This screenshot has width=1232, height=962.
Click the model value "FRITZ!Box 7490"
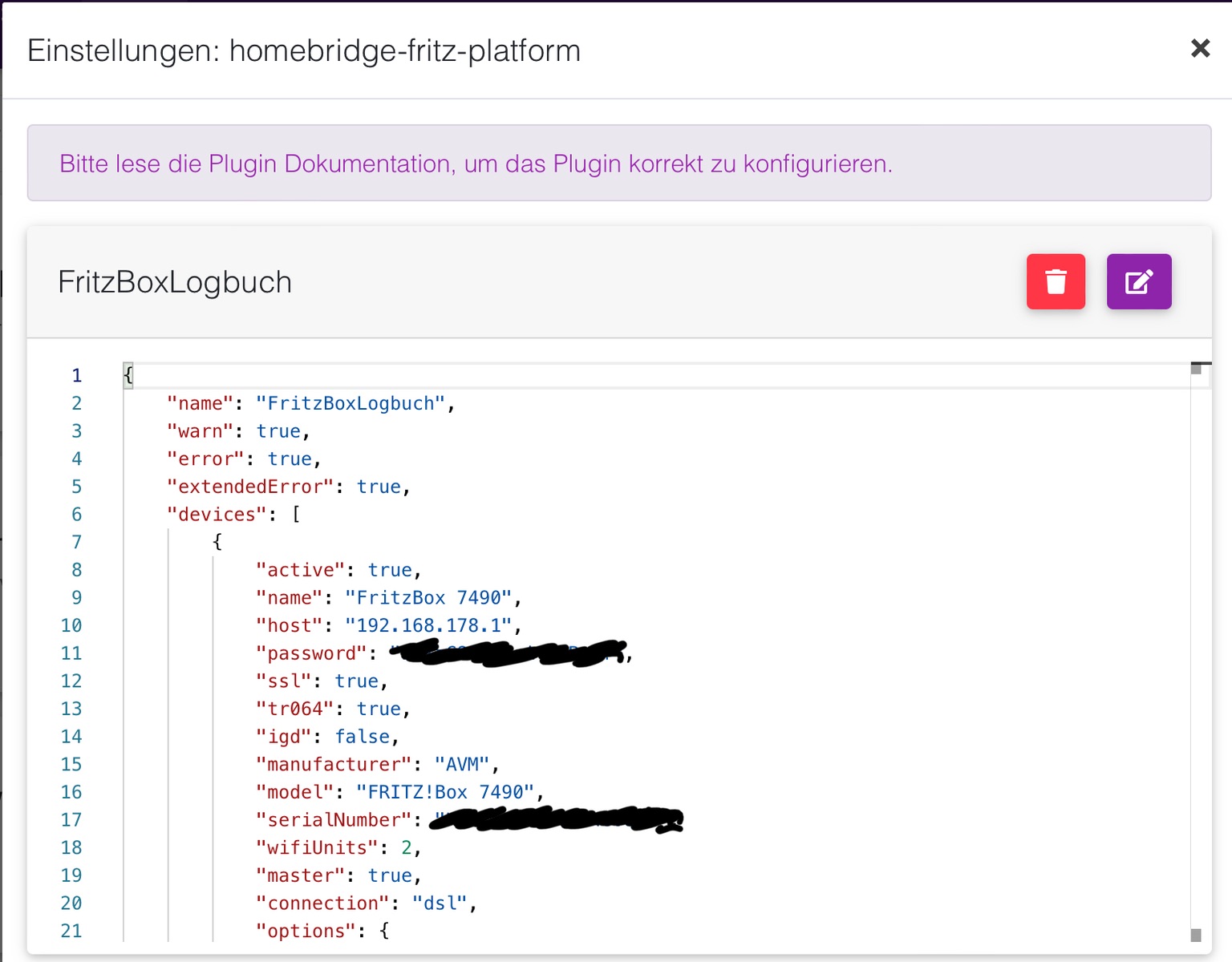click(445, 792)
